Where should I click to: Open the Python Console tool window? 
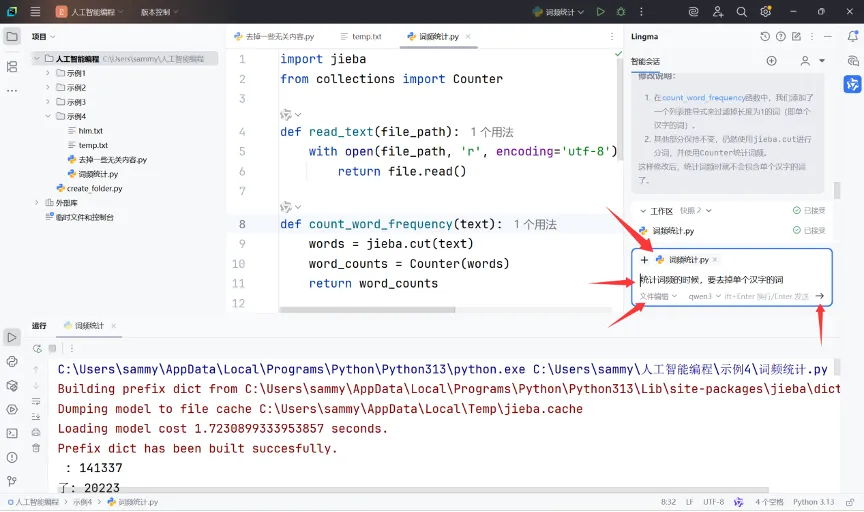(12, 362)
